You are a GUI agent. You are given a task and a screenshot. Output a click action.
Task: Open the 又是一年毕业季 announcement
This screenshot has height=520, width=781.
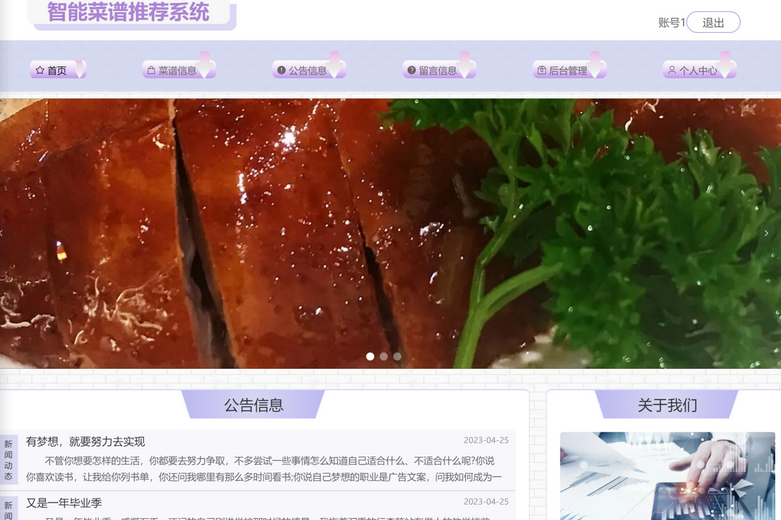point(64,503)
